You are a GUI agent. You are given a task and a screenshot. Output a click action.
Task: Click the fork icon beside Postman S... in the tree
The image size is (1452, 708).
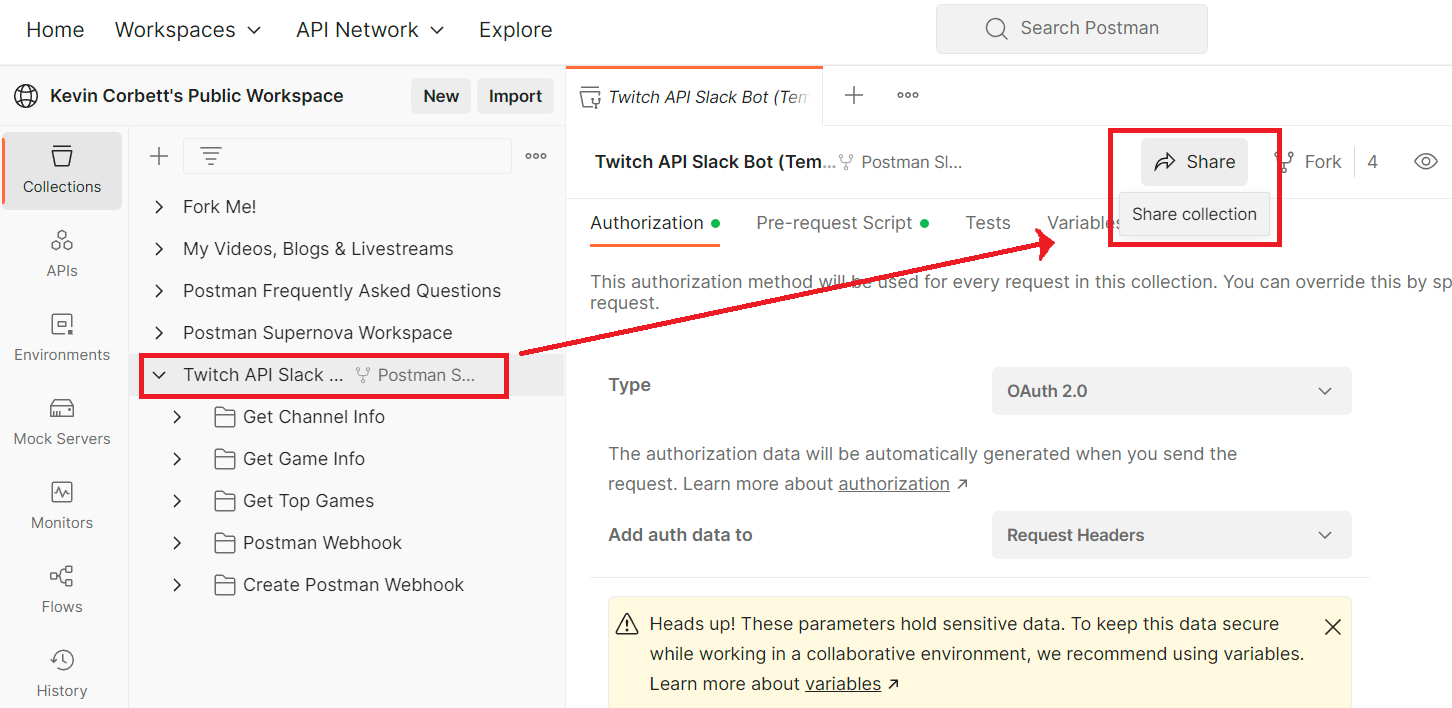pos(363,375)
